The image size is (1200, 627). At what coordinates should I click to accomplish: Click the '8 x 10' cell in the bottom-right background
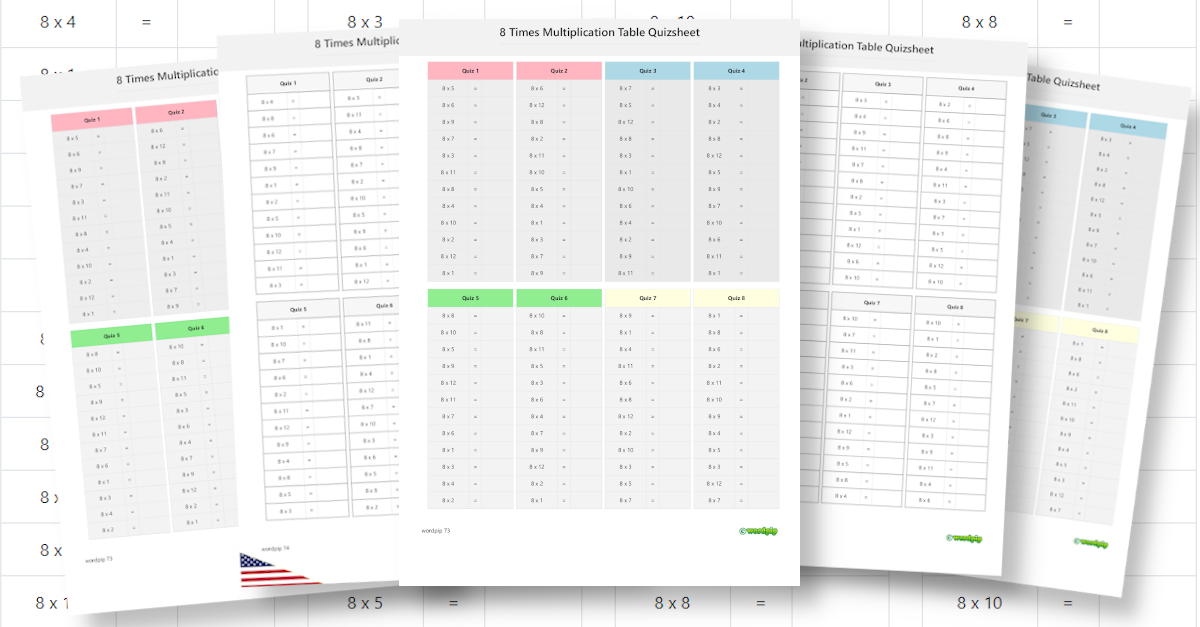[980, 603]
